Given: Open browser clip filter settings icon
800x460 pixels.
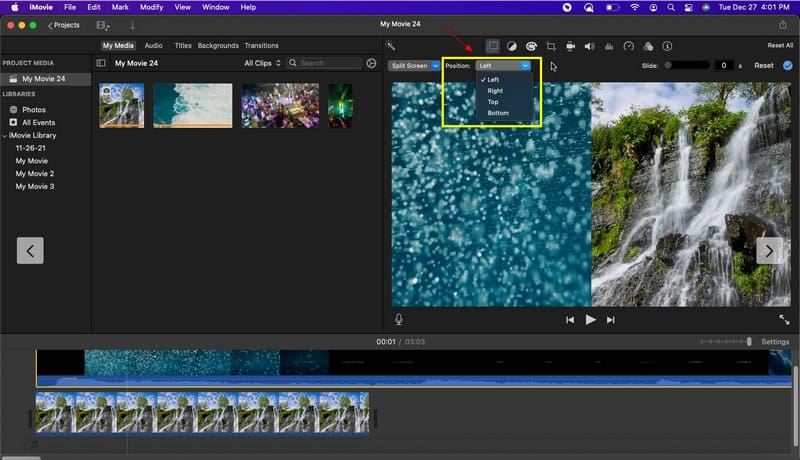Looking at the screenshot, I should point(371,63).
